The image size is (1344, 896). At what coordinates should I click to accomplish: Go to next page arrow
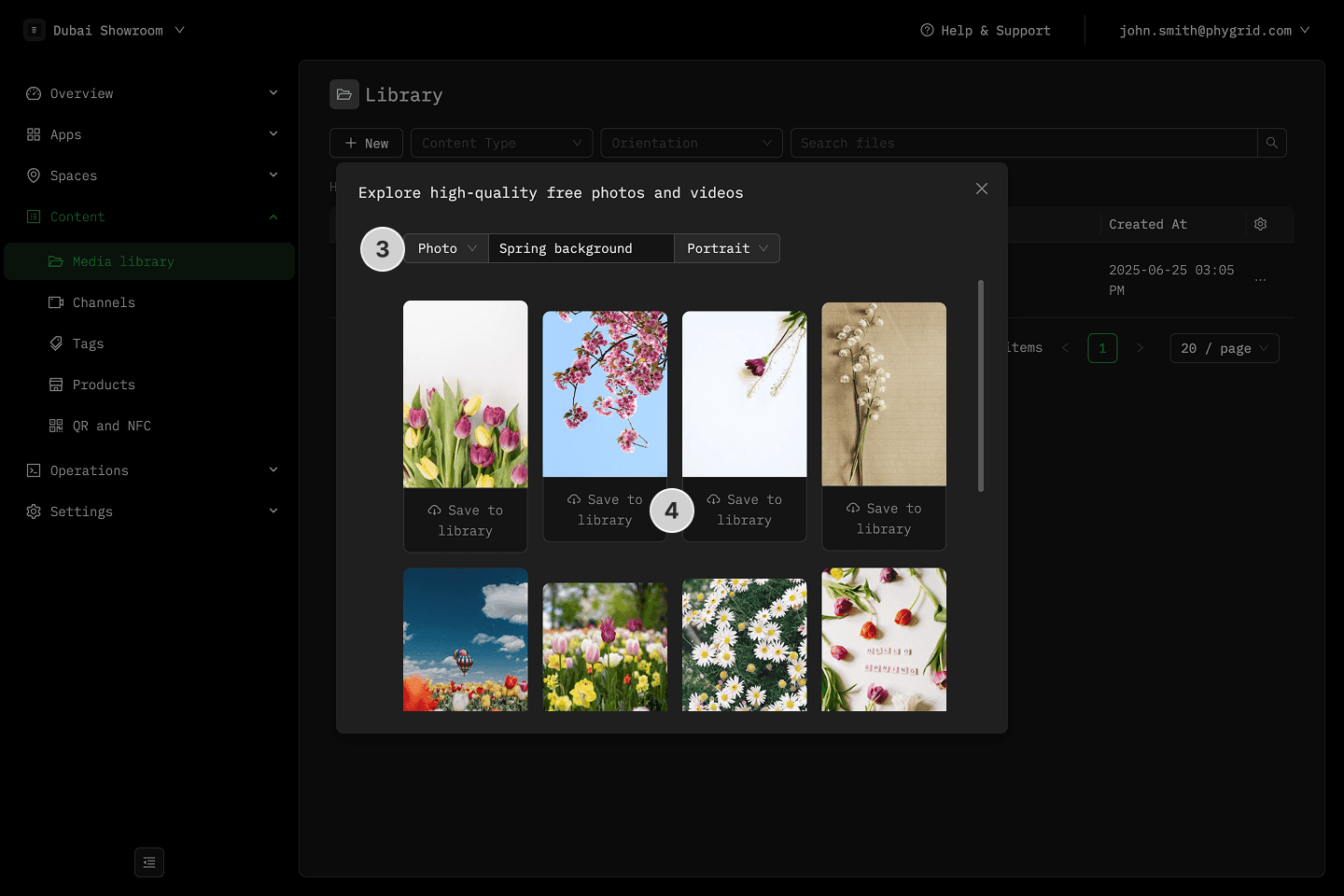(1140, 348)
